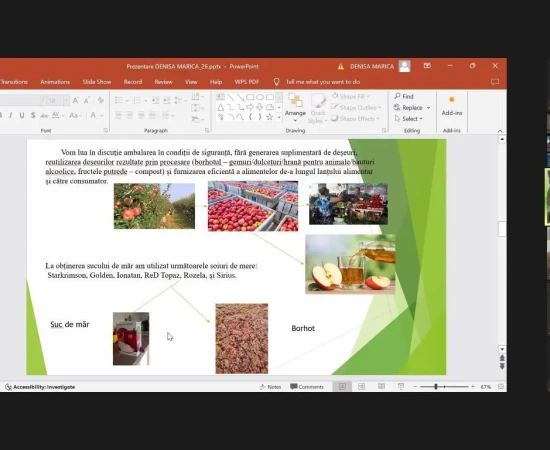Select Text Box shape in gallery
Image resolution: width=550 pixels, height=450 pixels.
[x=221, y=97]
